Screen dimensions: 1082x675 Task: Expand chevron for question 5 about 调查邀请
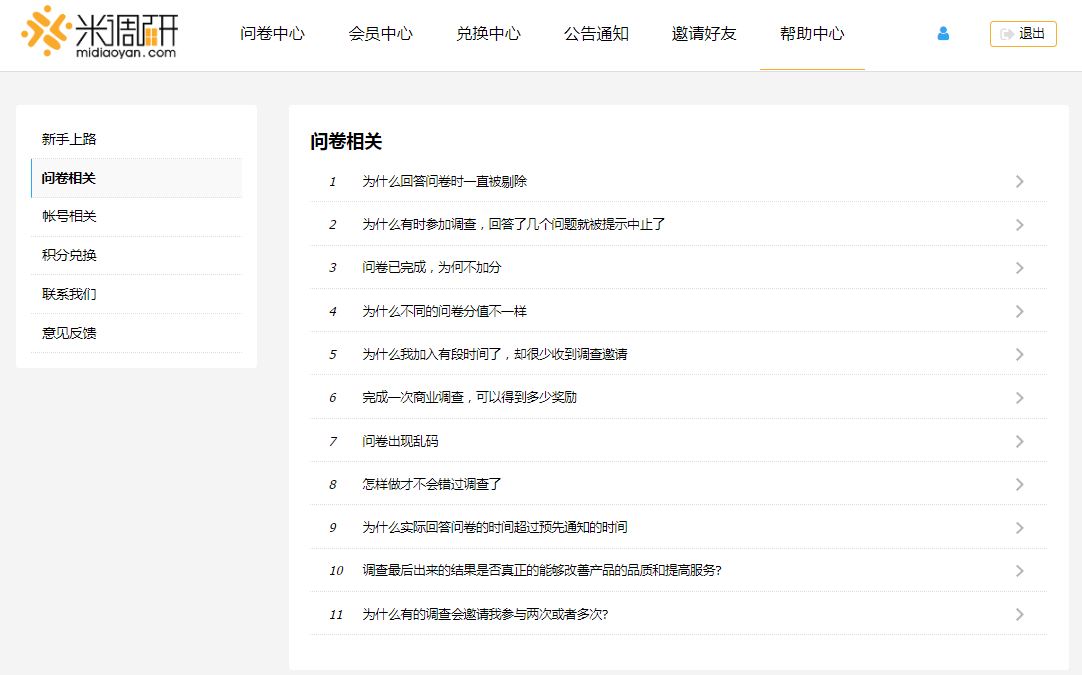[1019, 355]
